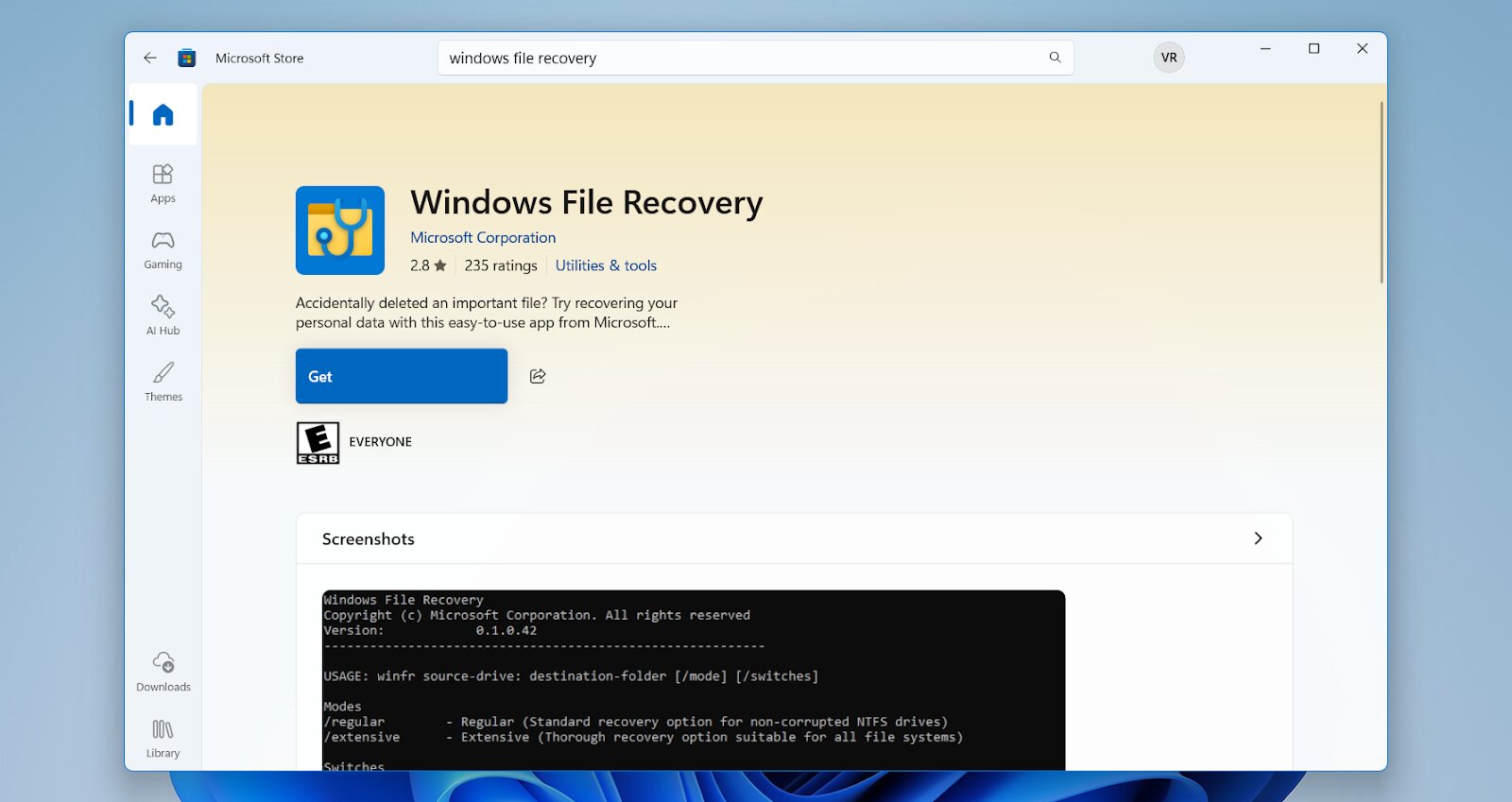Minimize the Microsoft Store window

[x=1265, y=49]
